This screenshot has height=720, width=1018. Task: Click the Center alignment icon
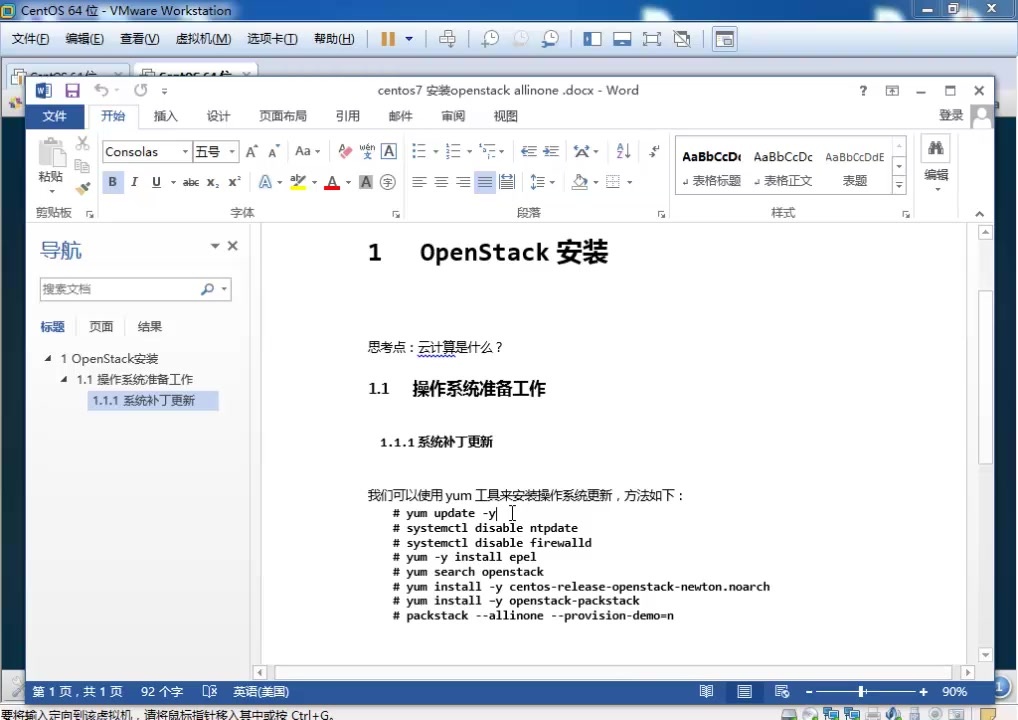(441, 182)
